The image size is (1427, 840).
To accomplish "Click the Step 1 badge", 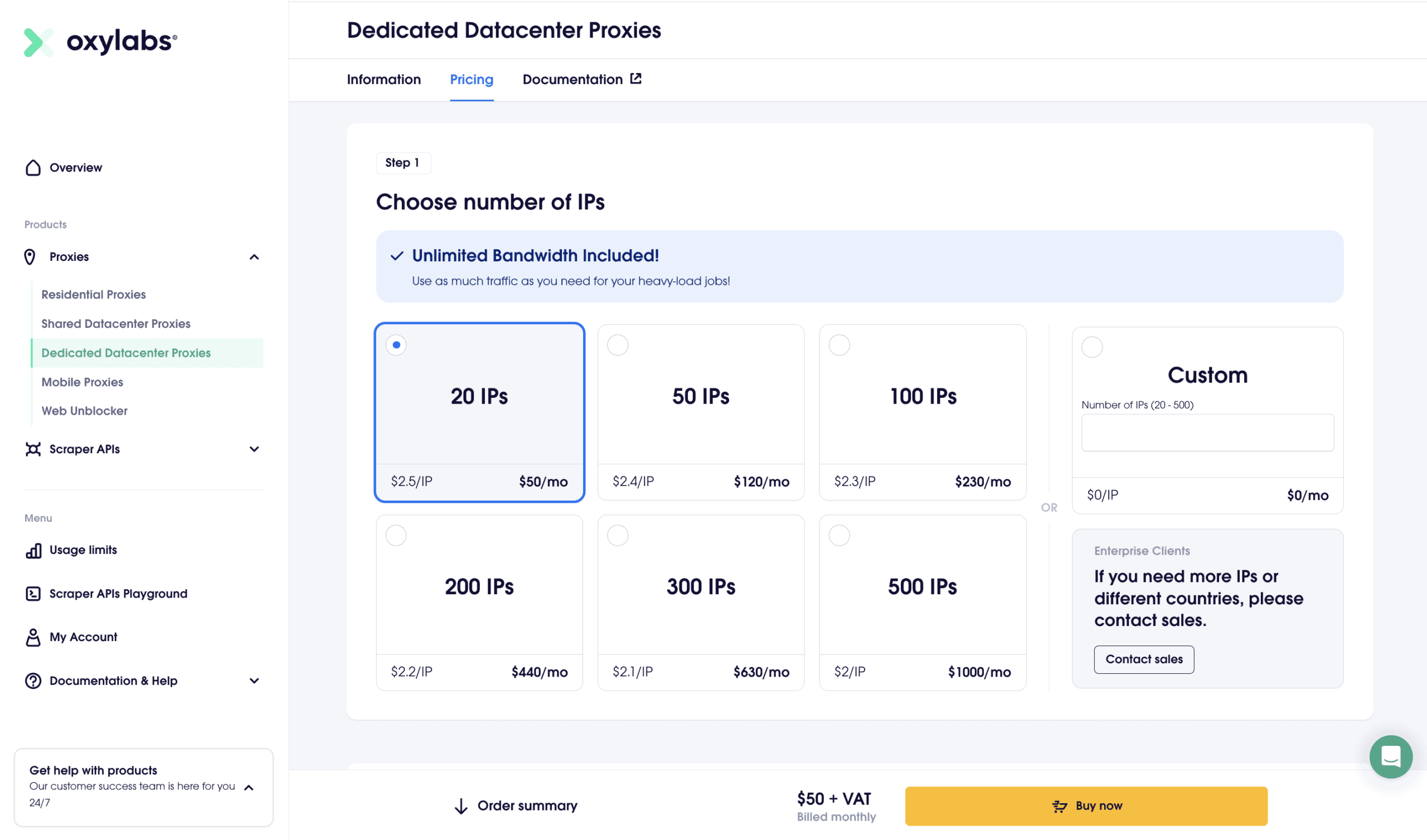I will point(403,163).
